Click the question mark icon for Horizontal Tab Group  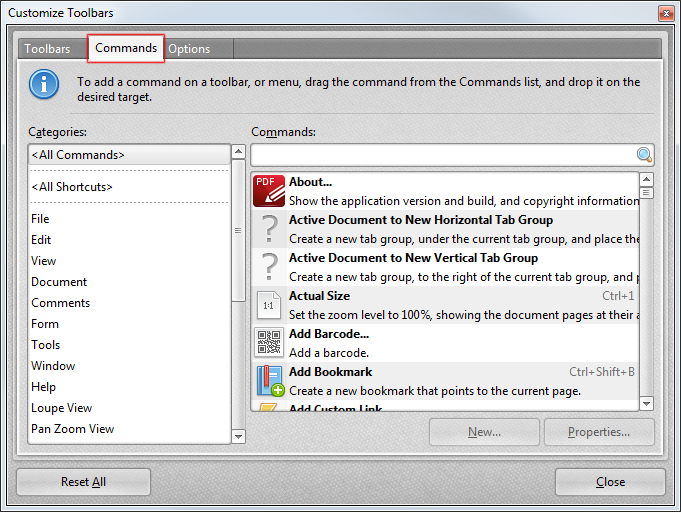coord(269,229)
